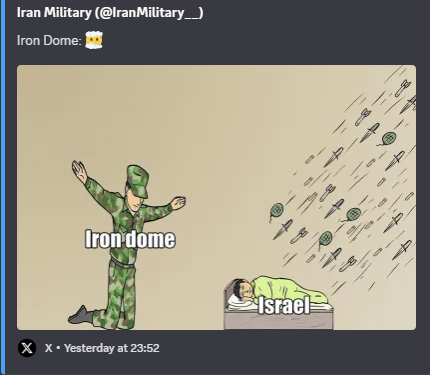Click the "Iron dome" caption in the image

130,239
